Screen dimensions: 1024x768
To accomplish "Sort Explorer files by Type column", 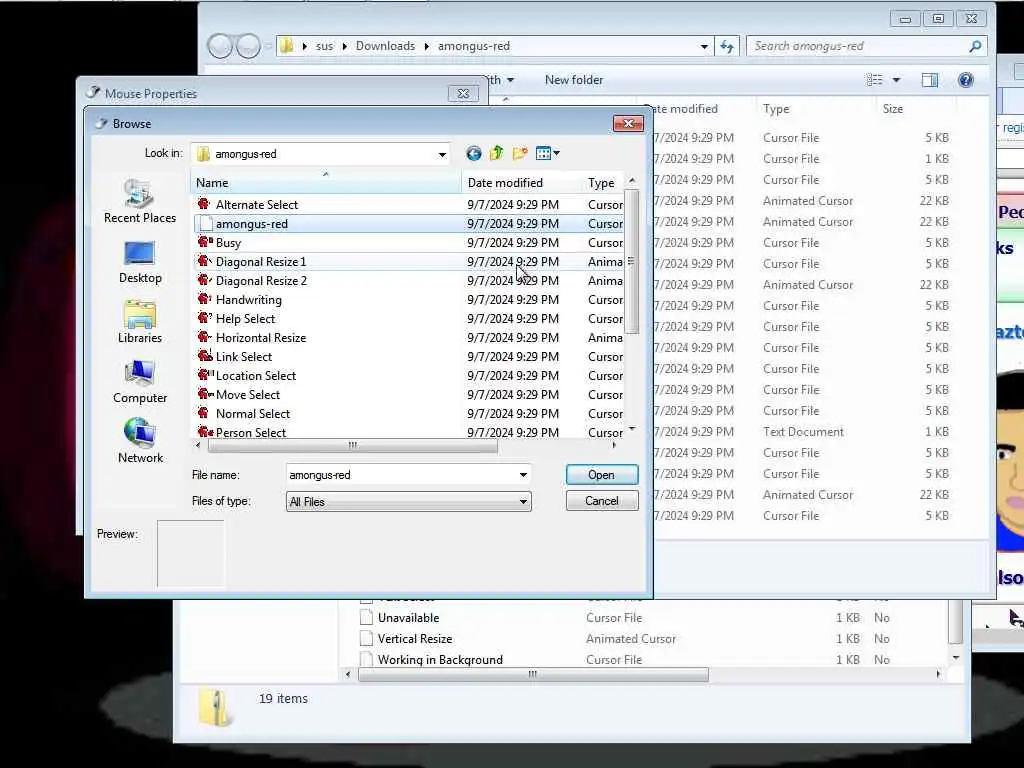I will (x=815, y=109).
